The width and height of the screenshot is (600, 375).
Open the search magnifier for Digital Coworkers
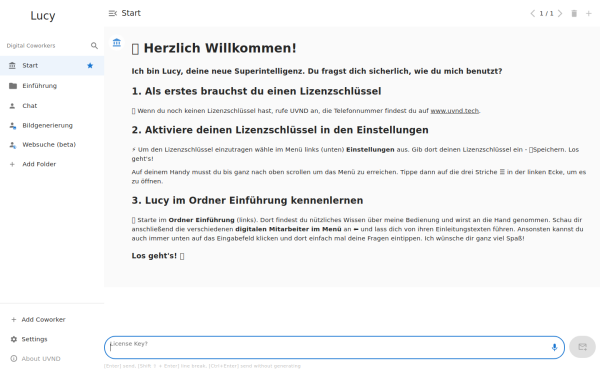click(x=94, y=46)
